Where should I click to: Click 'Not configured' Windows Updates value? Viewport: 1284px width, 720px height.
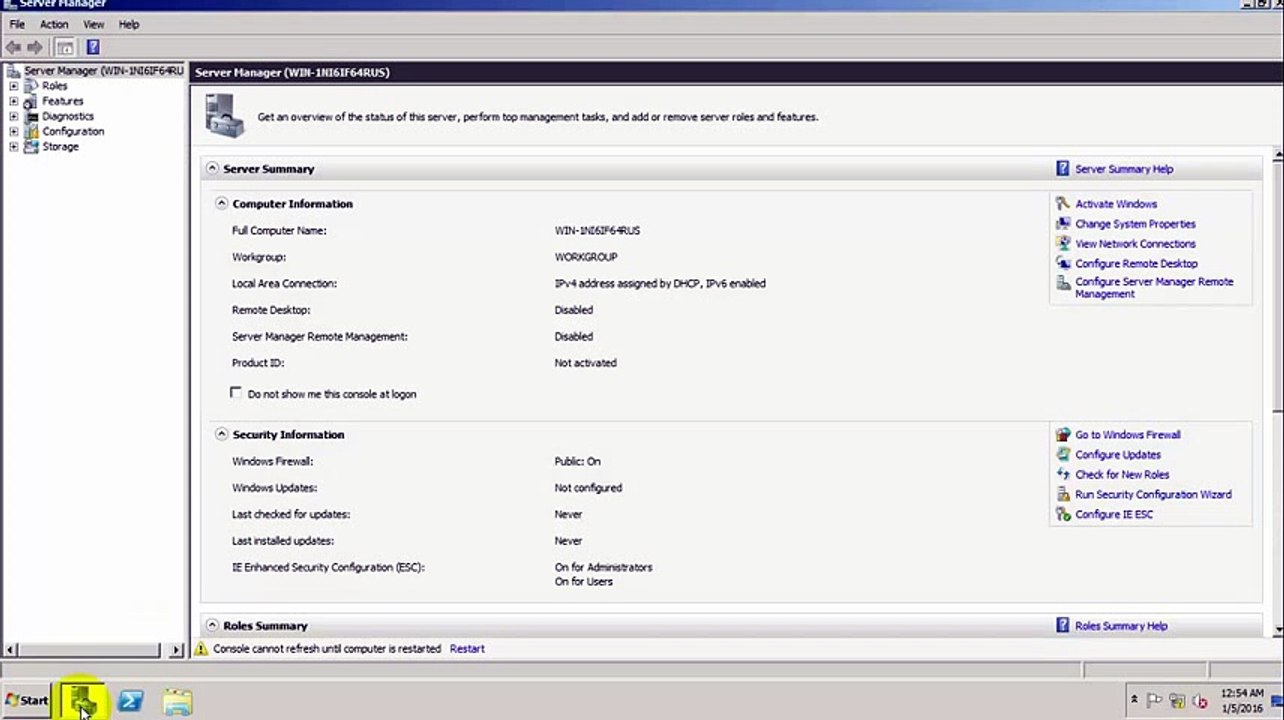(588, 488)
